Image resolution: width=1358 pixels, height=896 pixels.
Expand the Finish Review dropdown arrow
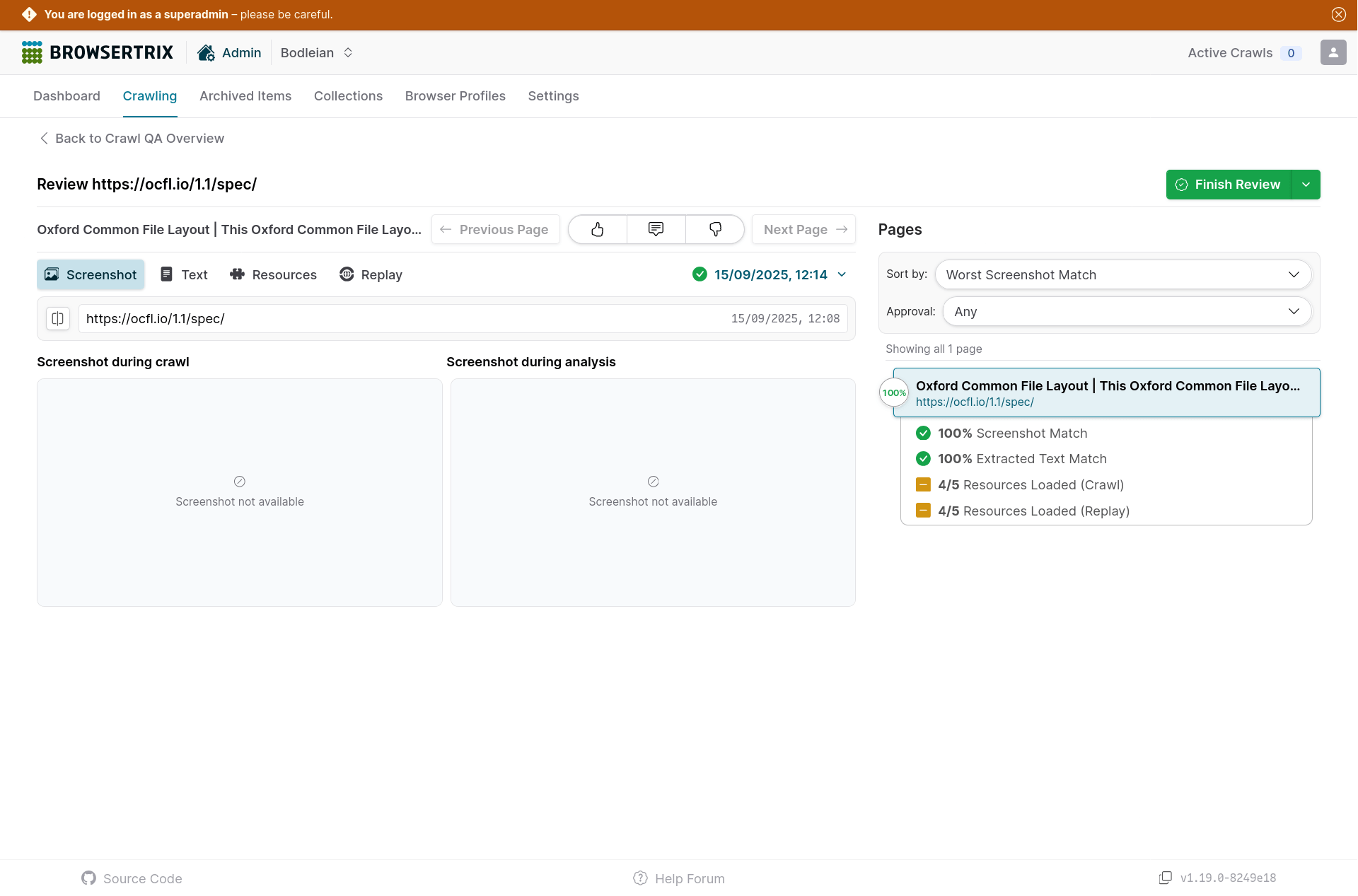(x=1306, y=185)
